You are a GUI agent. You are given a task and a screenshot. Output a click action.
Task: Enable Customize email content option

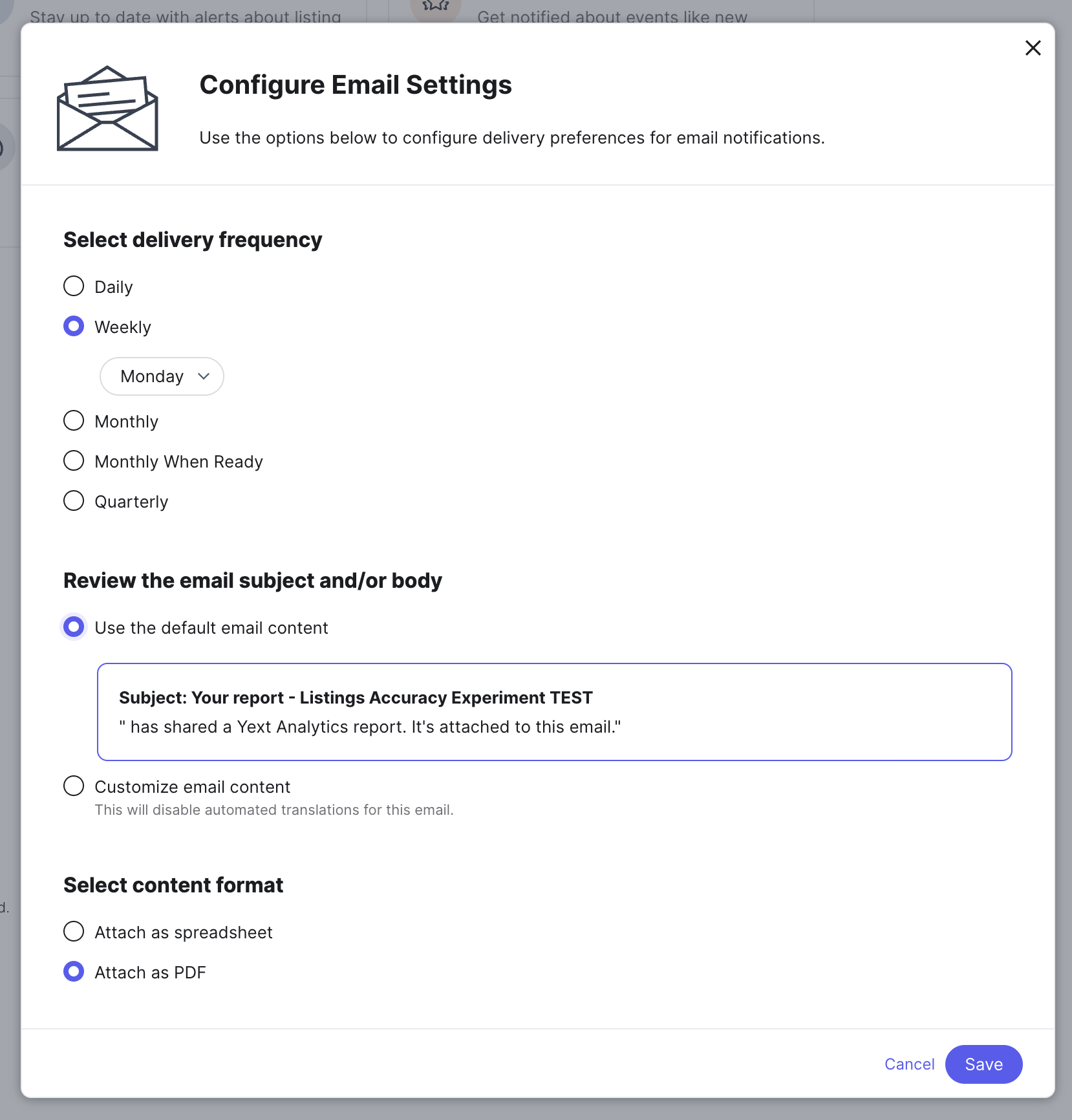[74, 786]
